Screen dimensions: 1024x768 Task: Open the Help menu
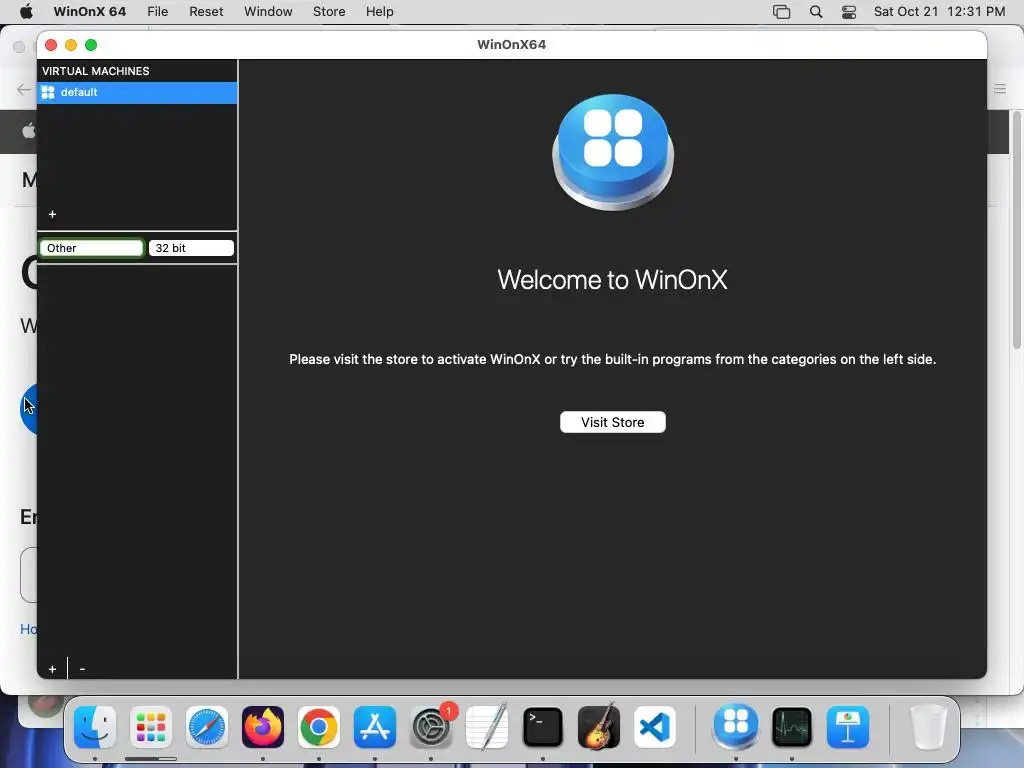coord(379,11)
